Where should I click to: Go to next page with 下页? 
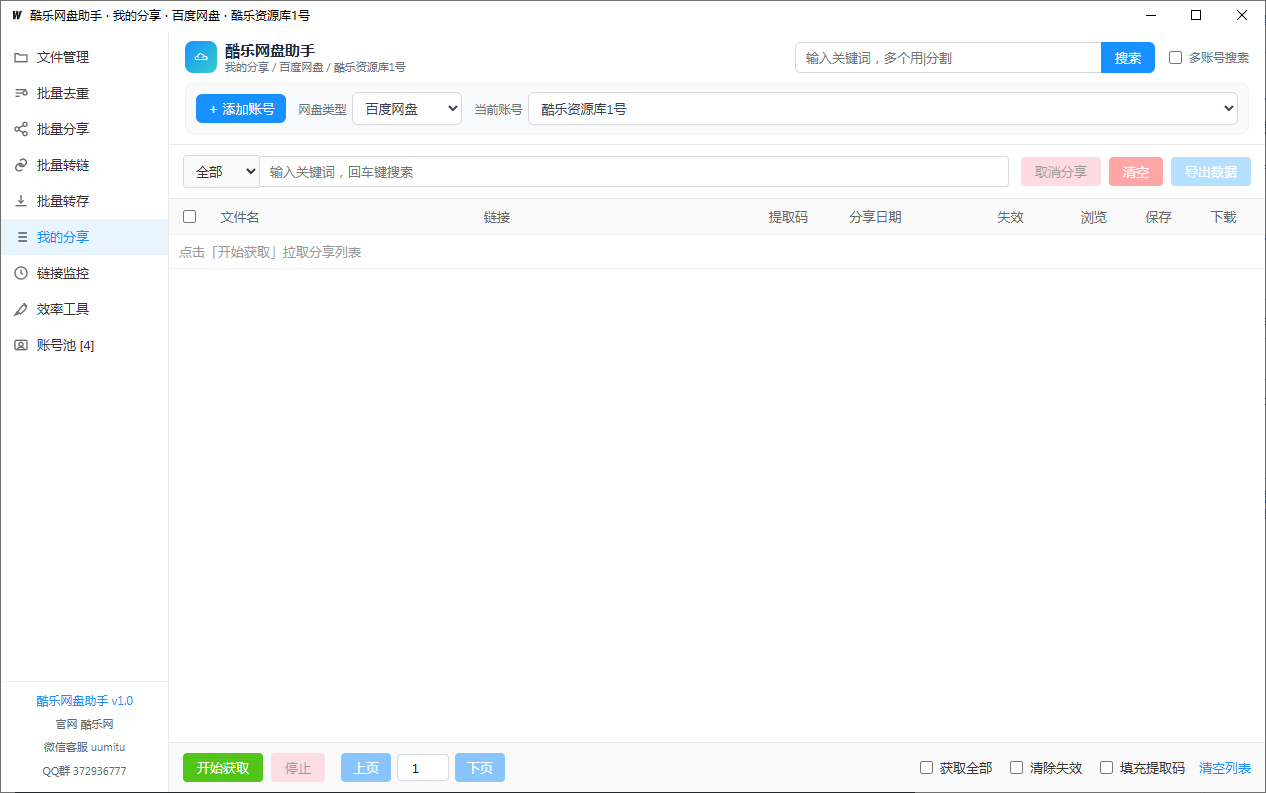click(x=480, y=768)
